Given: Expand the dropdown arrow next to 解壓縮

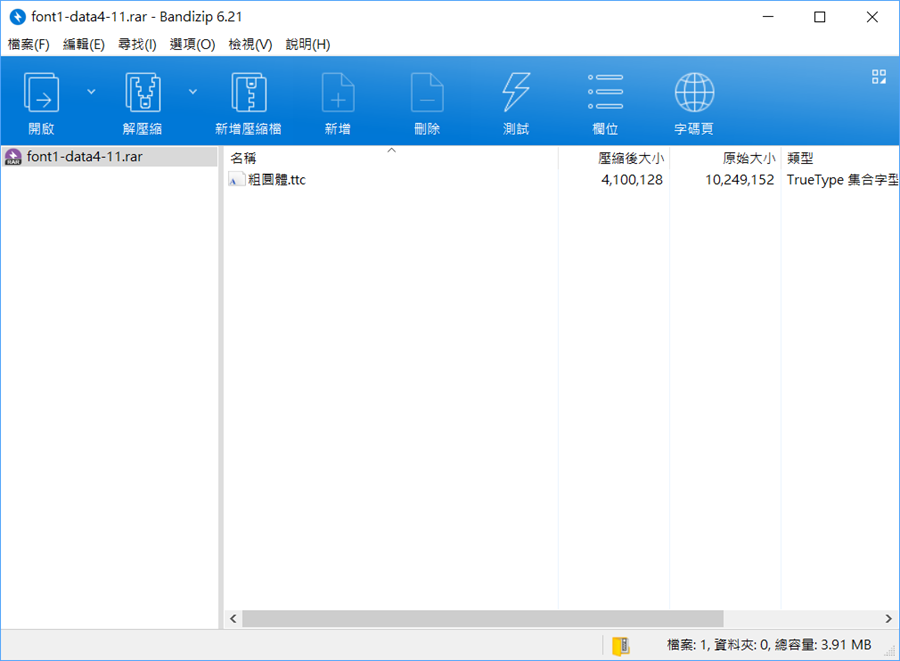Looking at the screenshot, I should (x=192, y=92).
